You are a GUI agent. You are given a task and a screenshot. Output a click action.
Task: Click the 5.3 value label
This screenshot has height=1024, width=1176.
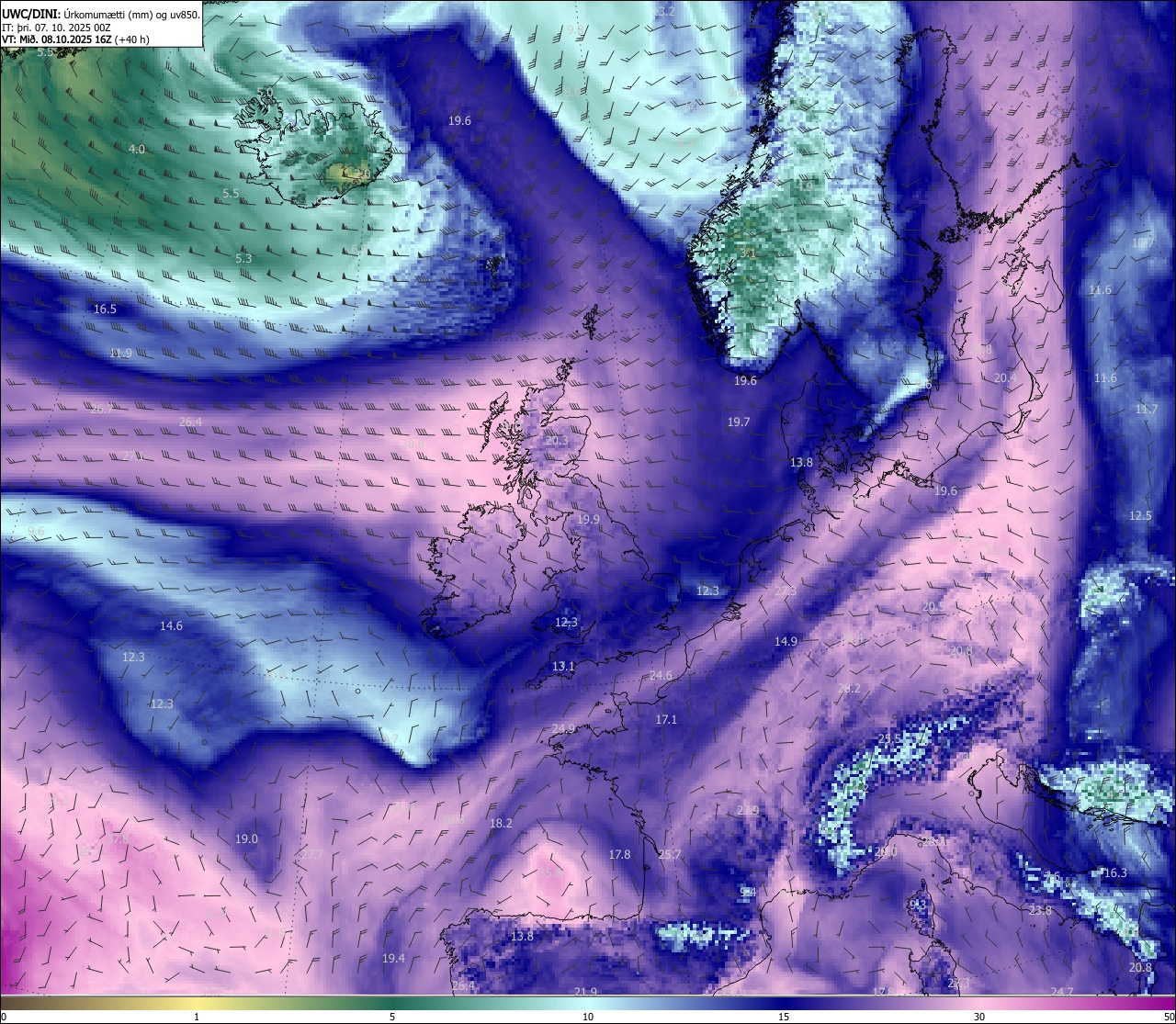pos(243,259)
